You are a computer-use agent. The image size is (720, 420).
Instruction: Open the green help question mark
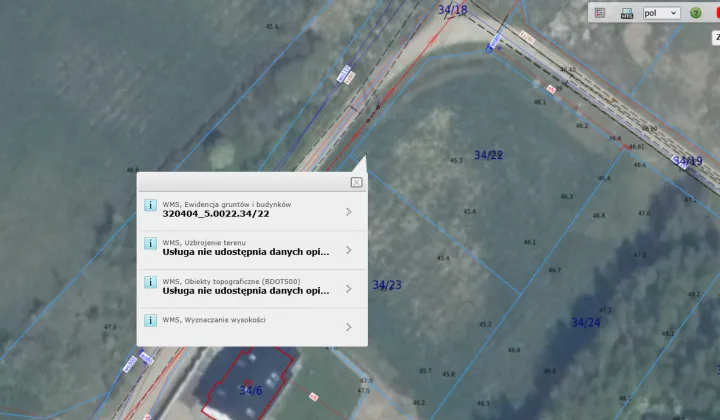pos(696,13)
